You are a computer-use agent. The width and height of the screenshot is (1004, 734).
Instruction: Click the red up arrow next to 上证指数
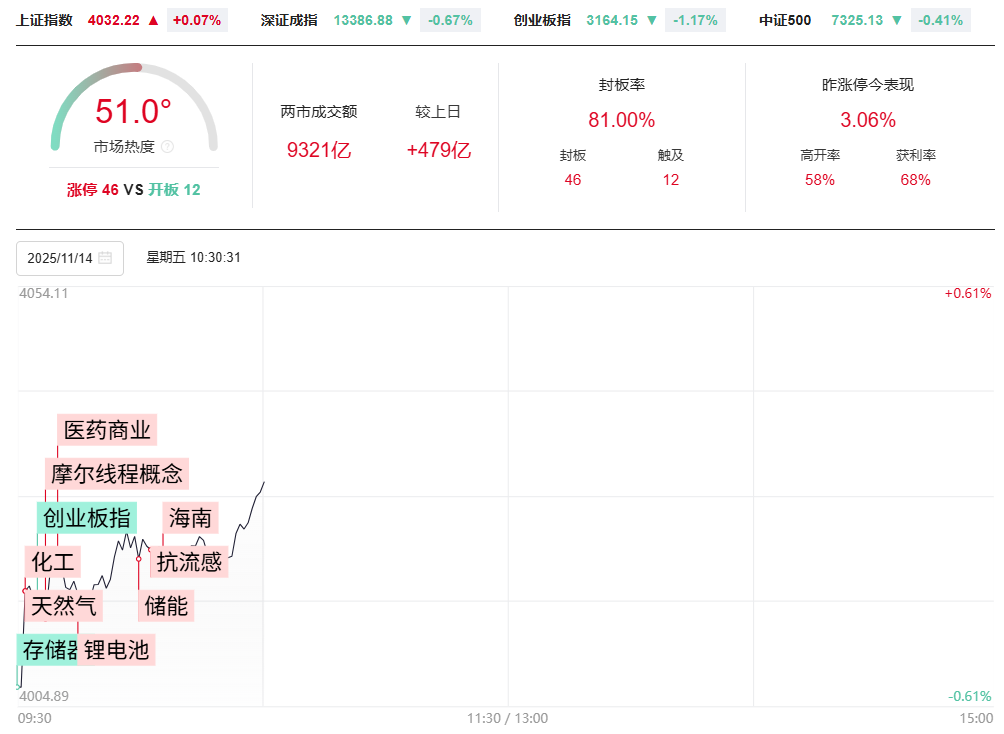coord(153,20)
